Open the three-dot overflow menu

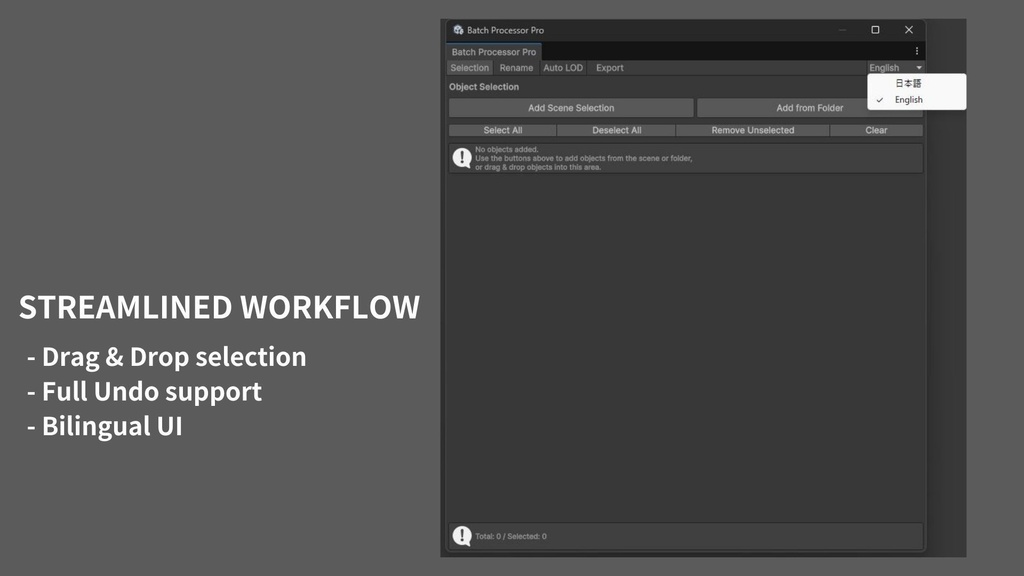pyautogui.click(x=916, y=50)
